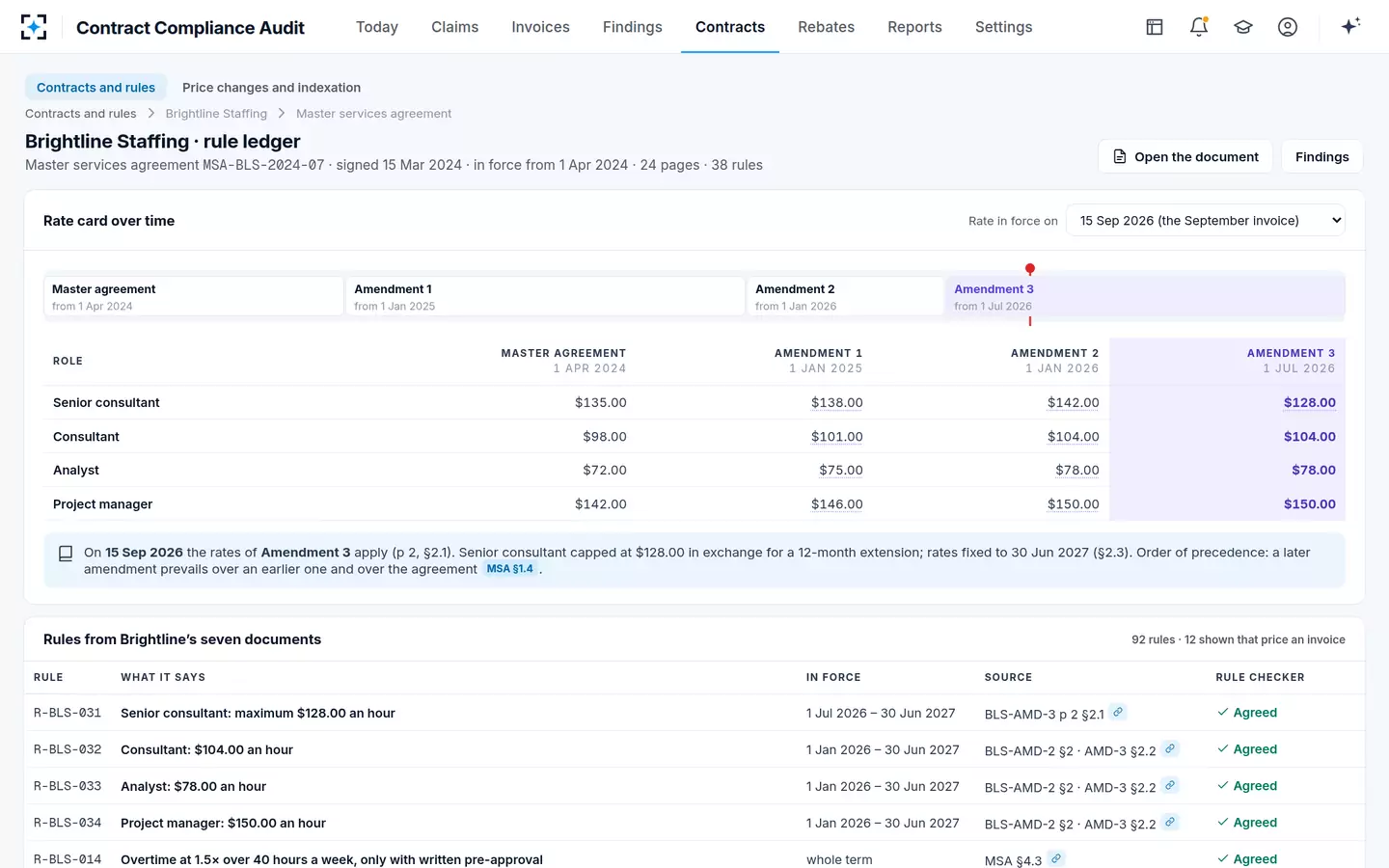
Task: Click the book icon in the rate note
Action: [66, 554]
